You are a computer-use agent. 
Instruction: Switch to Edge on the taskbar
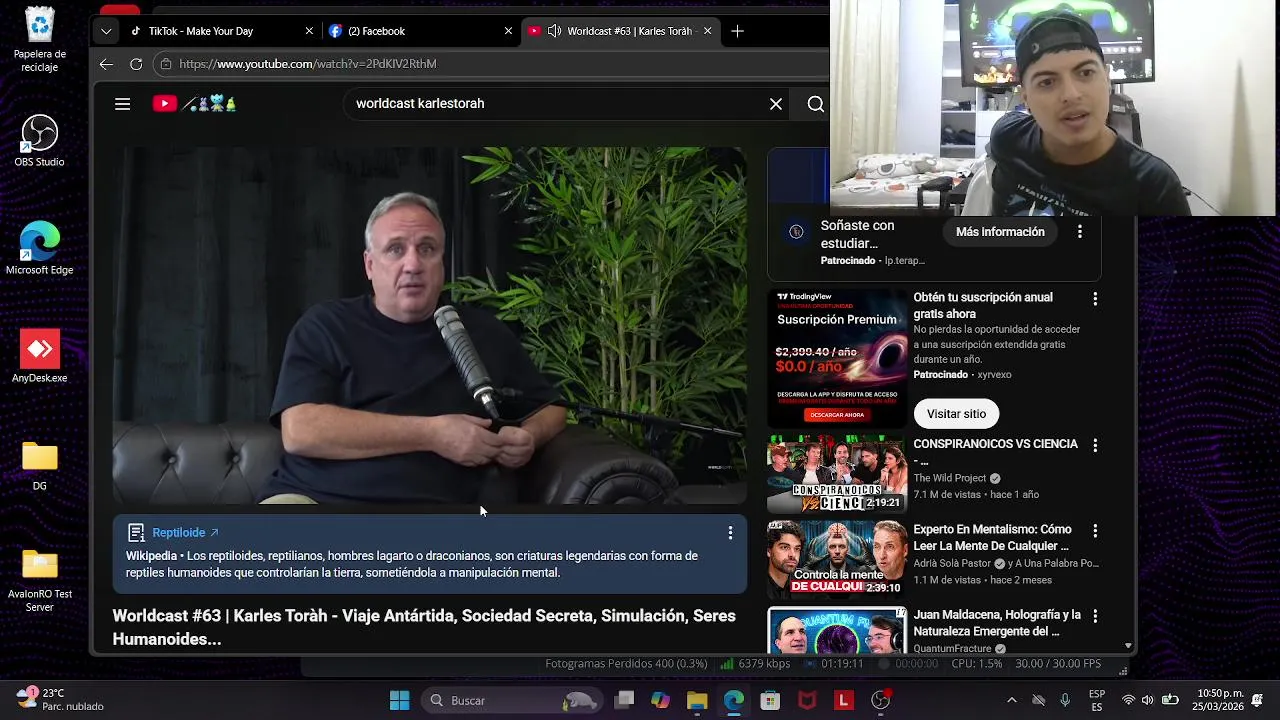click(x=734, y=700)
